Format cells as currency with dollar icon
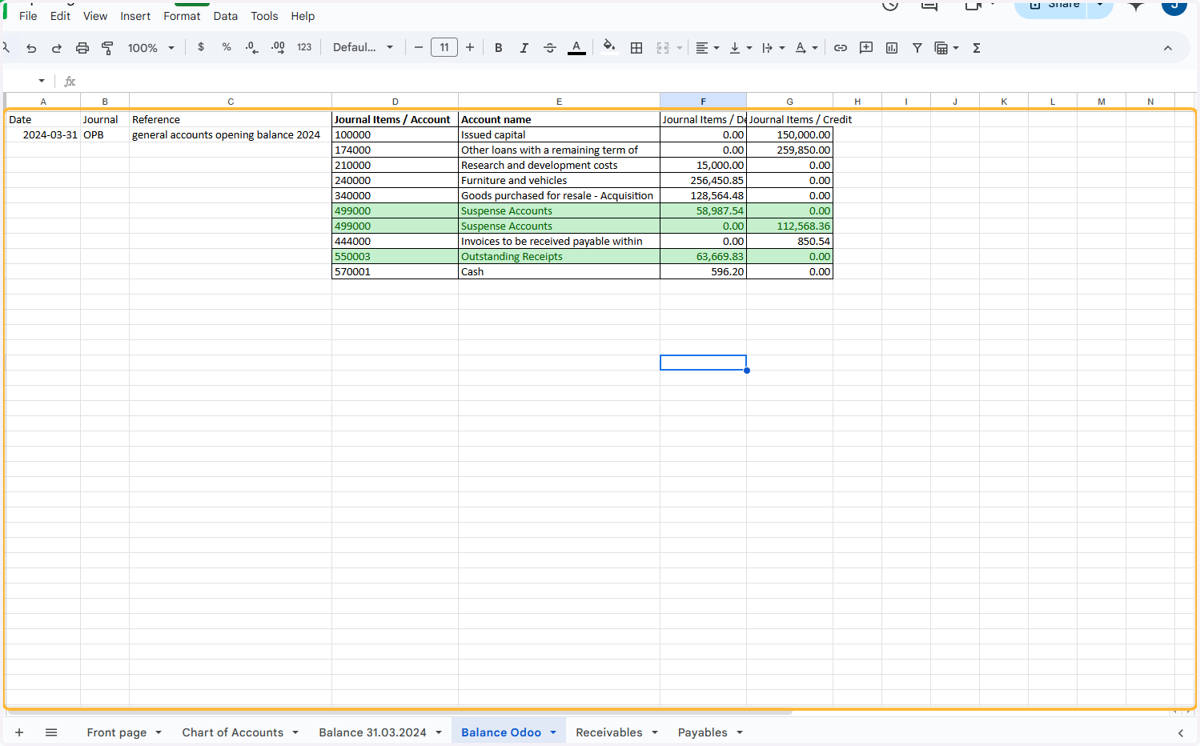 (201, 47)
